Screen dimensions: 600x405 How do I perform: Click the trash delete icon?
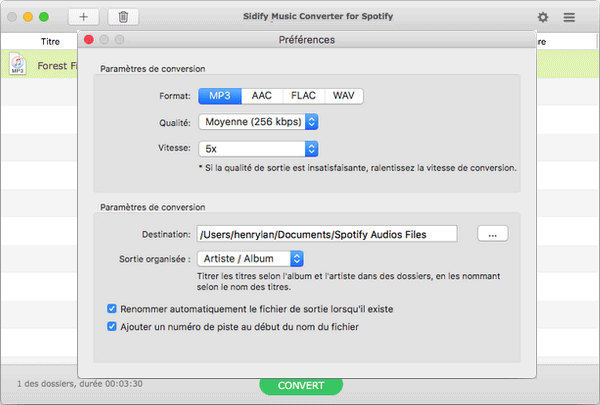click(x=123, y=17)
